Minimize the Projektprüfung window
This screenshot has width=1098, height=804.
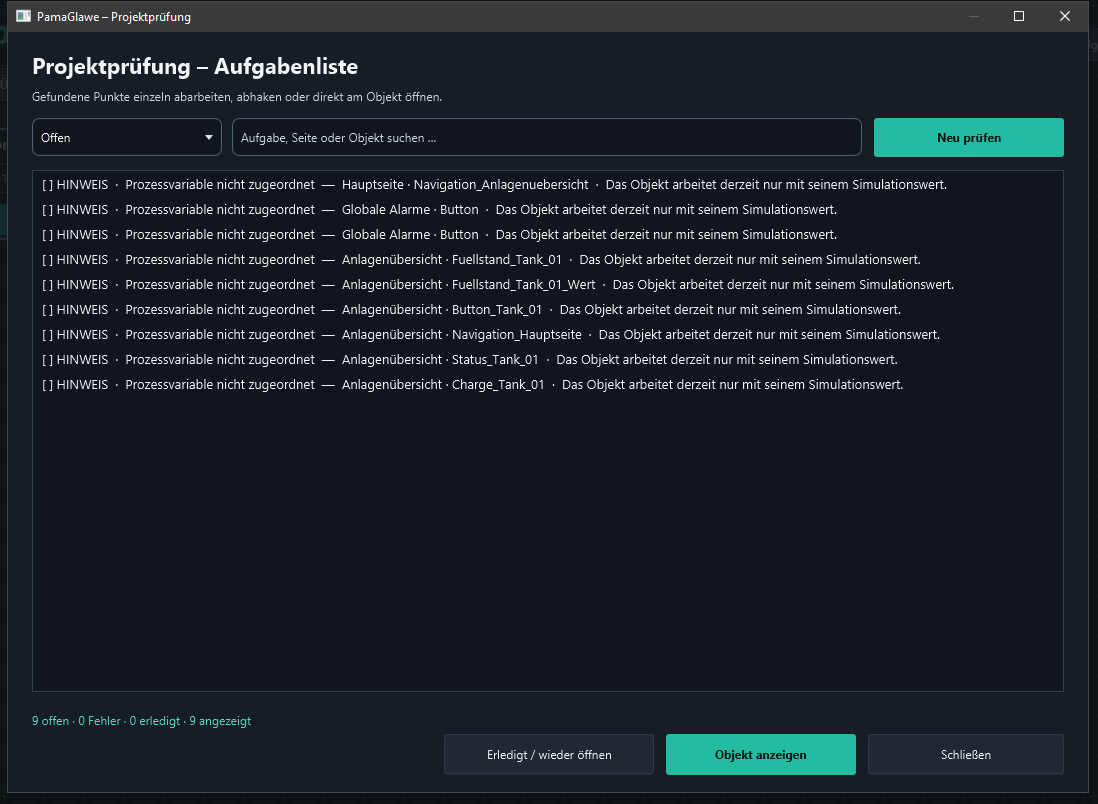974,16
